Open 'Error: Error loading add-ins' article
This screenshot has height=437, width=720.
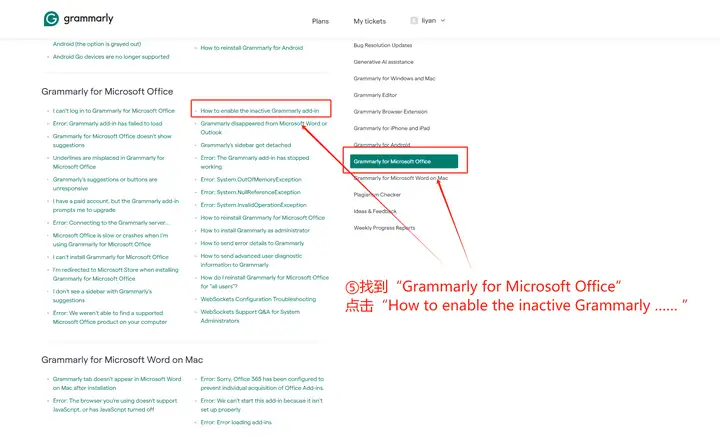pos(236,422)
